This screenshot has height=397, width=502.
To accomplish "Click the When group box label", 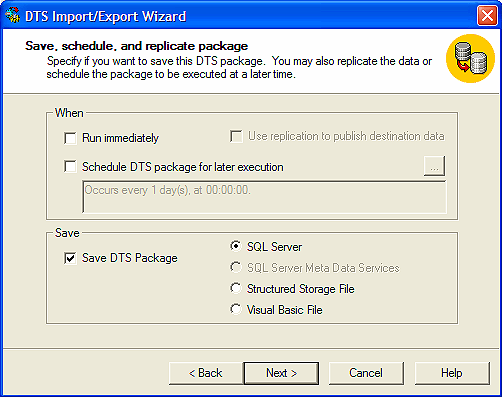I will [x=69, y=113].
